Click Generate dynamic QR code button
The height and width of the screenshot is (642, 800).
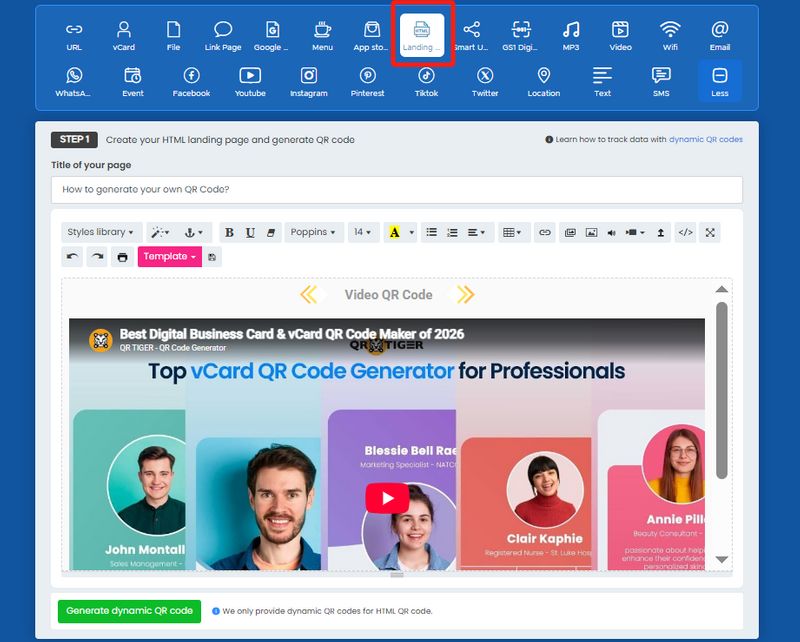tap(130, 611)
